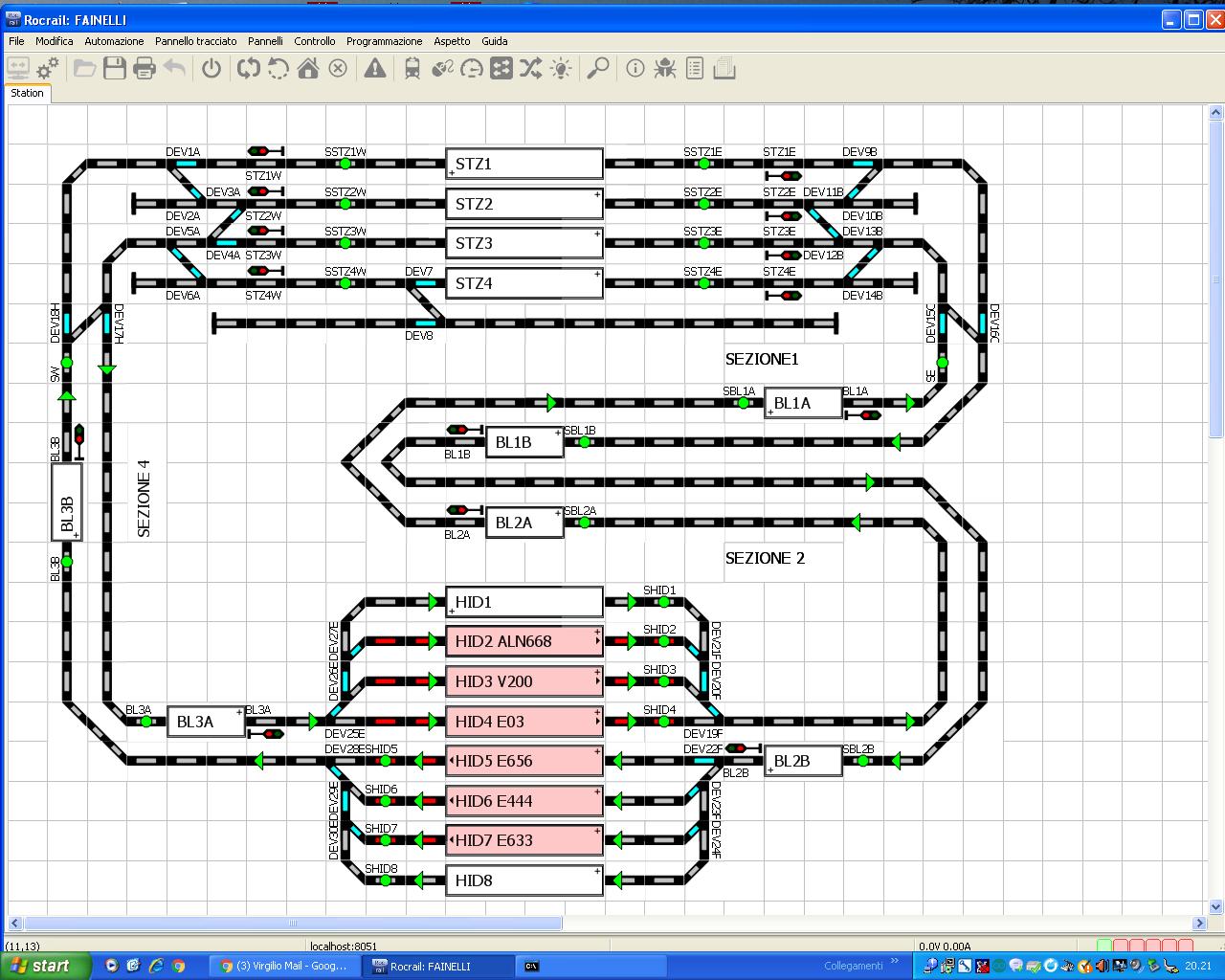Open the Pannello tracciato menu
Image resolution: width=1225 pixels, height=980 pixels.
pos(196,41)
